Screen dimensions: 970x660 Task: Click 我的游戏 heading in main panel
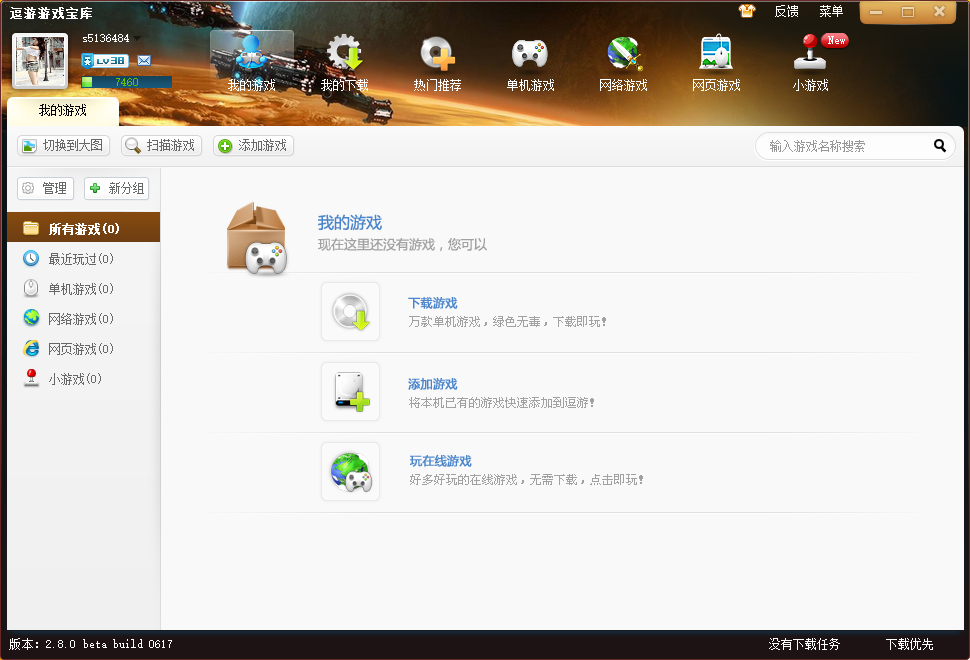[x=350, y=223]
